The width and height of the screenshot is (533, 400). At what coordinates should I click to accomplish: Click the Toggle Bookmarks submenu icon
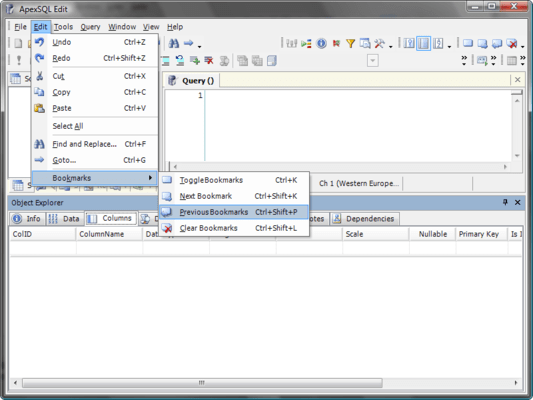pos(167,180)
